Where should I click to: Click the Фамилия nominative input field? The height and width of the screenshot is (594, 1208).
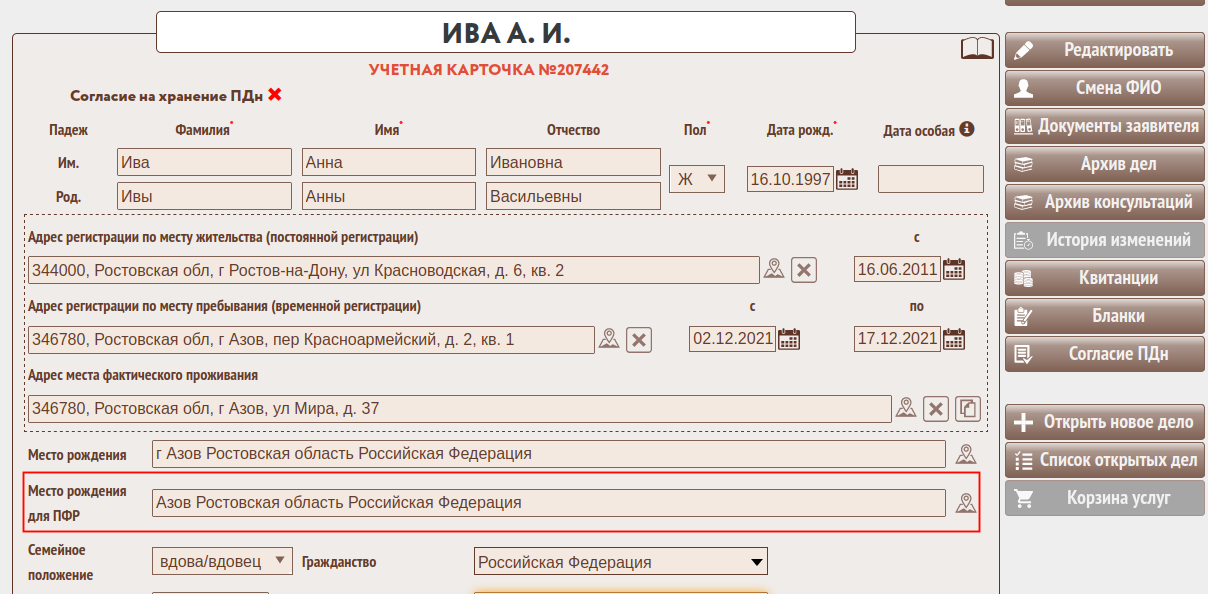click(x=204, y=163)
